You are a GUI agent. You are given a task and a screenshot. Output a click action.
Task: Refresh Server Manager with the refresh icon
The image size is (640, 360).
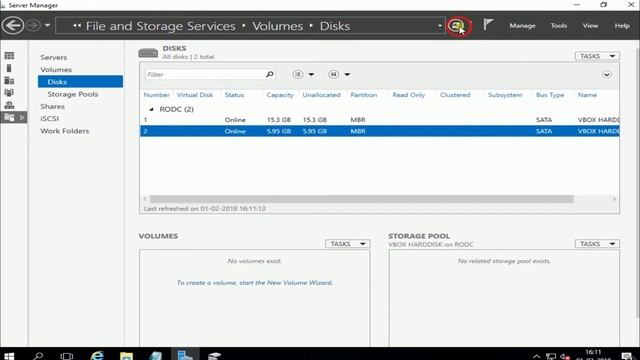457,26
